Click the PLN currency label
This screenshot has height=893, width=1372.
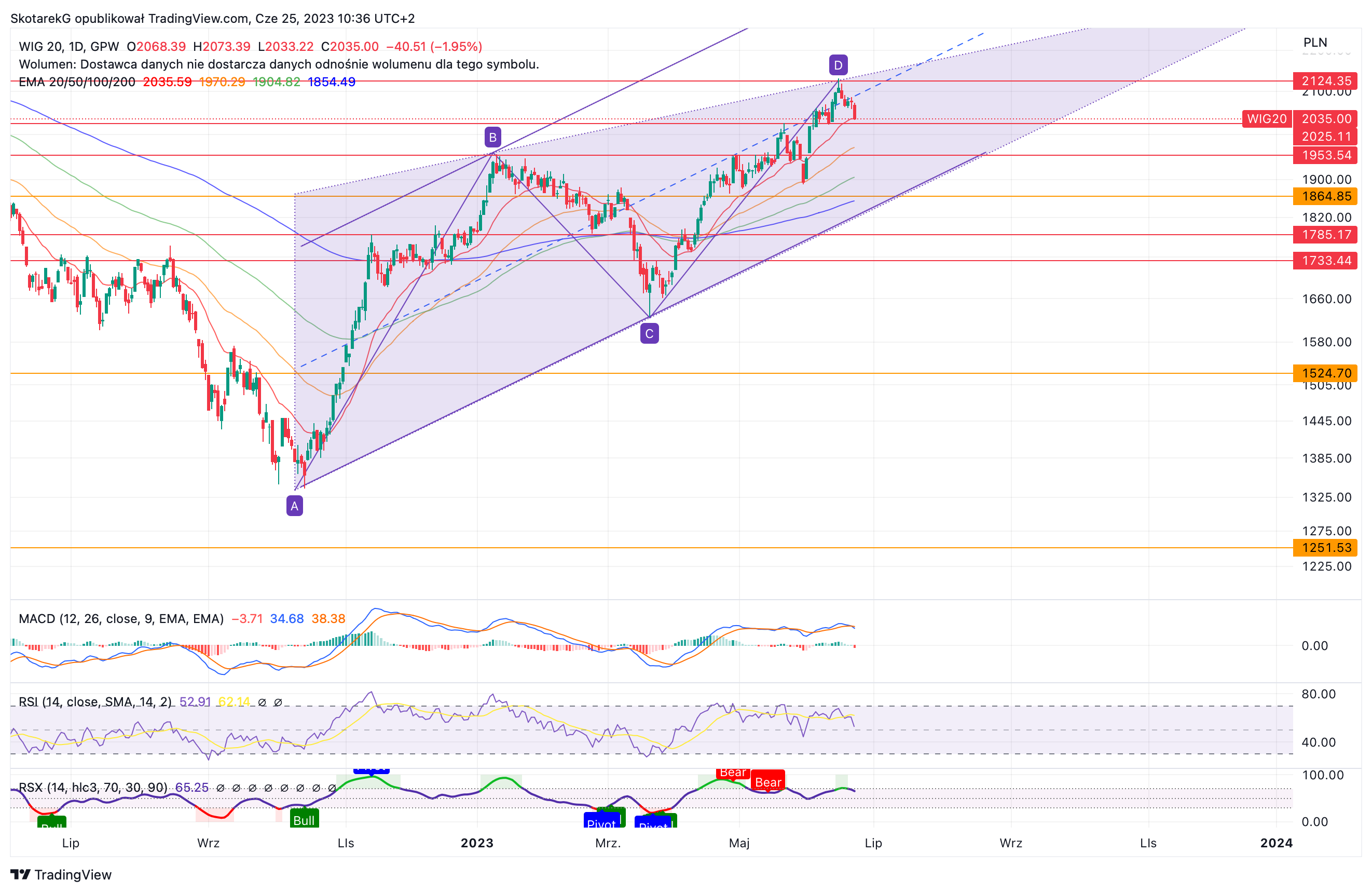click(1315, 42)
